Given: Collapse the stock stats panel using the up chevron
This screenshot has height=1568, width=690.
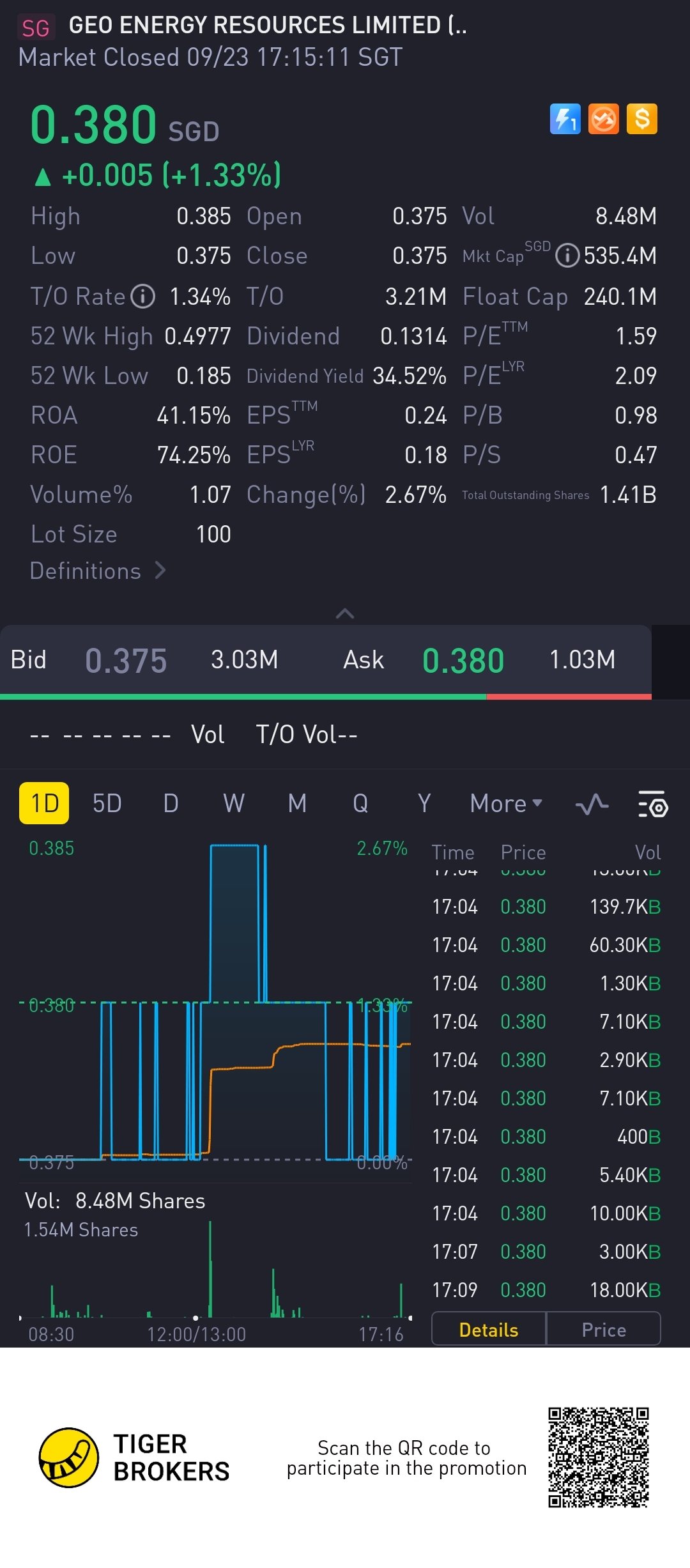Looking at the screenshot, I should click(x=345, y=613).
